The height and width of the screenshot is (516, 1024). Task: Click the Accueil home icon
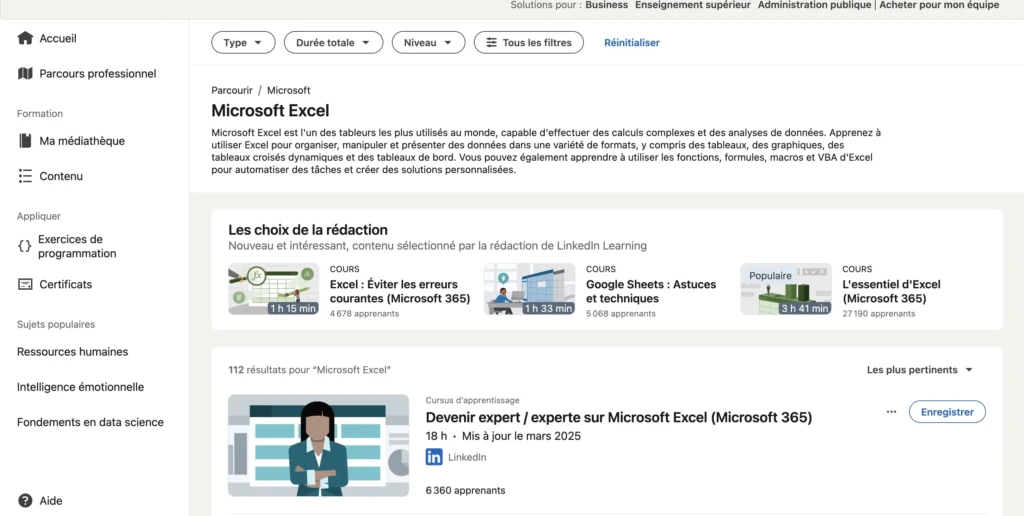(x=25, y=38)
